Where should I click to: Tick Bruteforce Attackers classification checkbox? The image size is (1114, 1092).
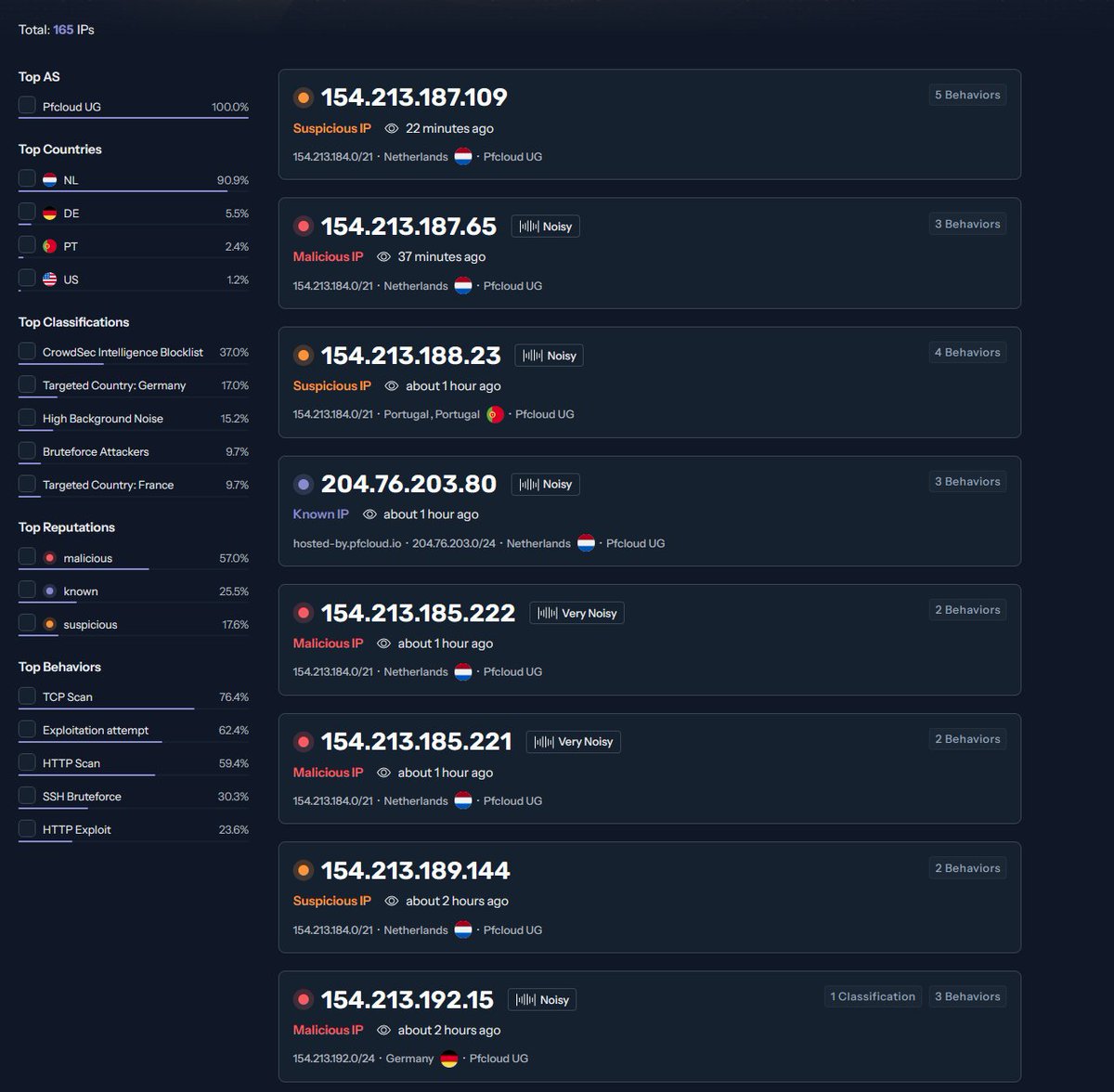(27, 450)
